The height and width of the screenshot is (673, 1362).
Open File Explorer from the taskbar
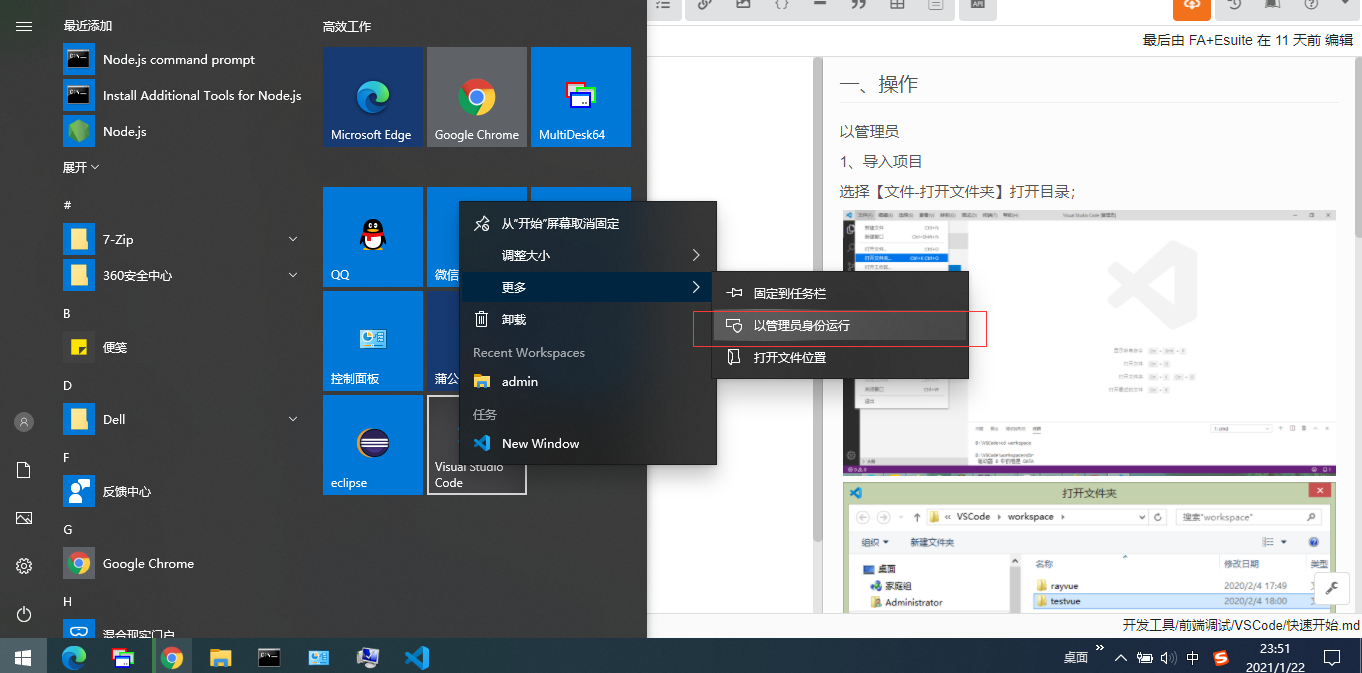221,657
